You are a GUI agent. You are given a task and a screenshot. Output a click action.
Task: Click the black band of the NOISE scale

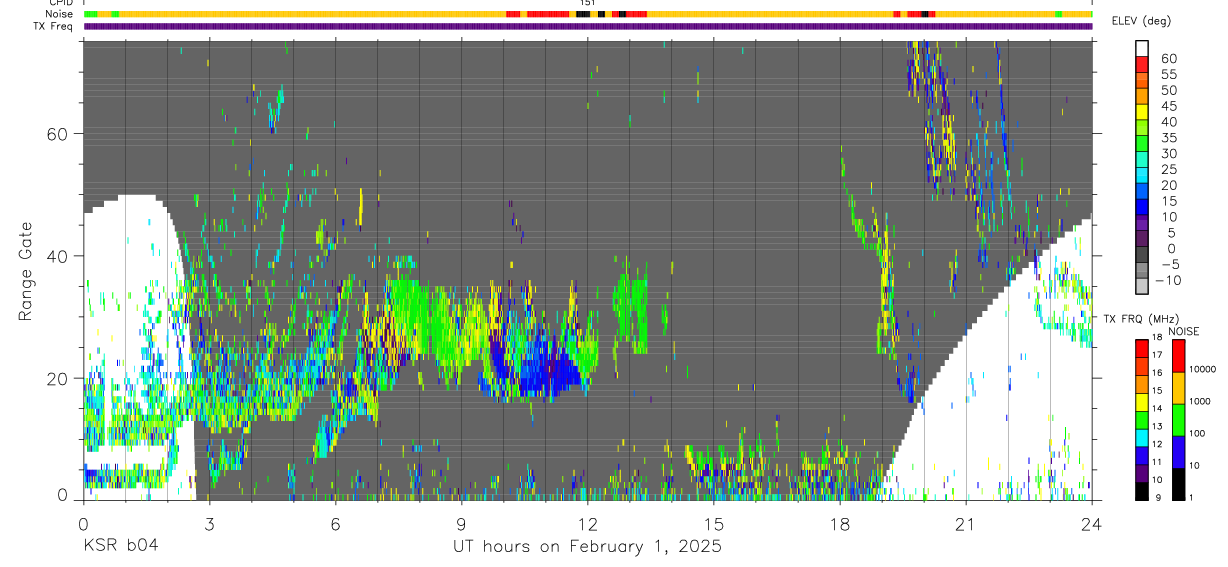click(1179, 484)
